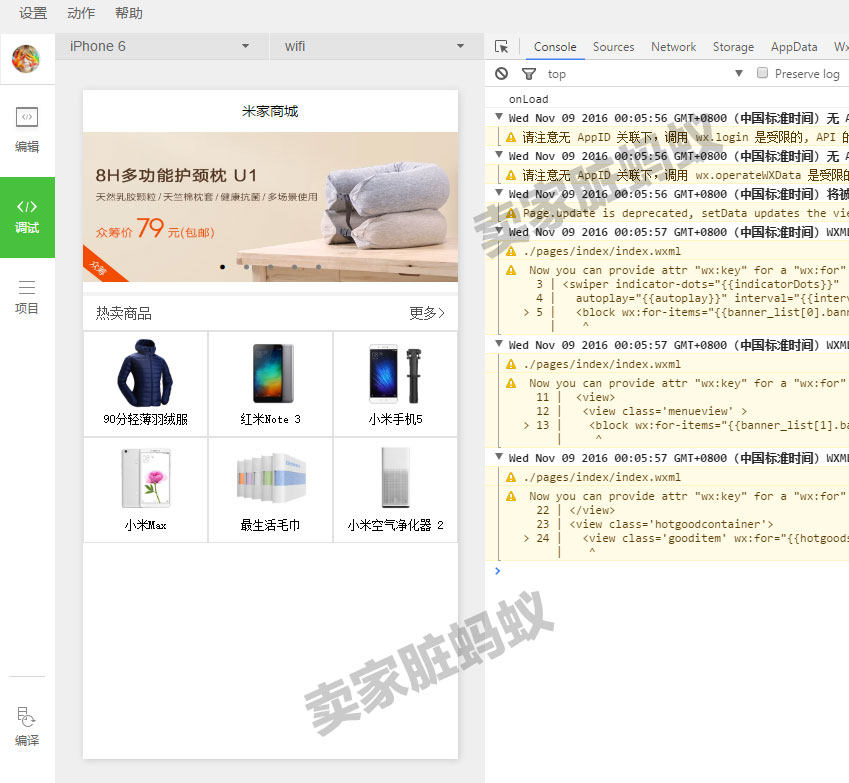Open the 调试 debug sidebar panel
The height and width of the screenshot is (783, 849).
27,217
